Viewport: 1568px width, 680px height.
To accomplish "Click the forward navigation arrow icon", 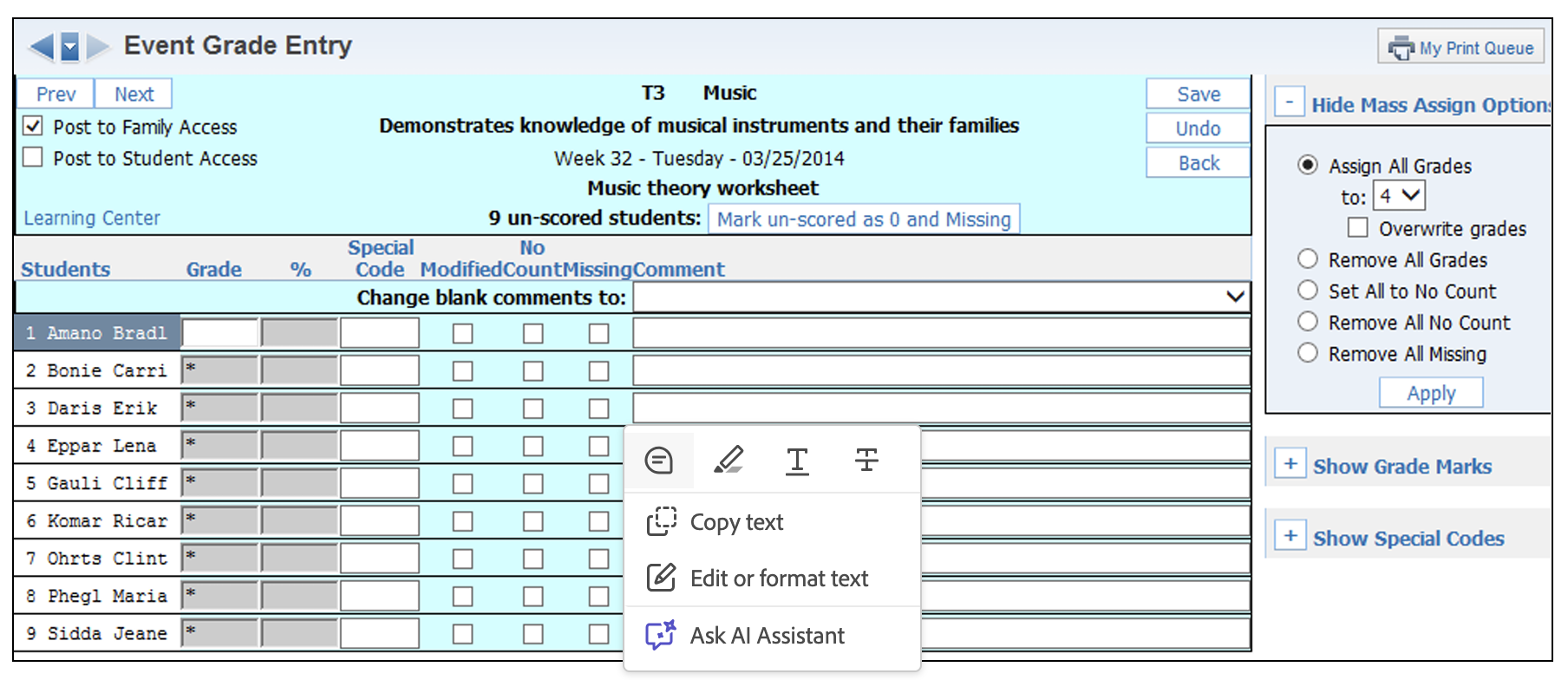I will coord(98,46).
